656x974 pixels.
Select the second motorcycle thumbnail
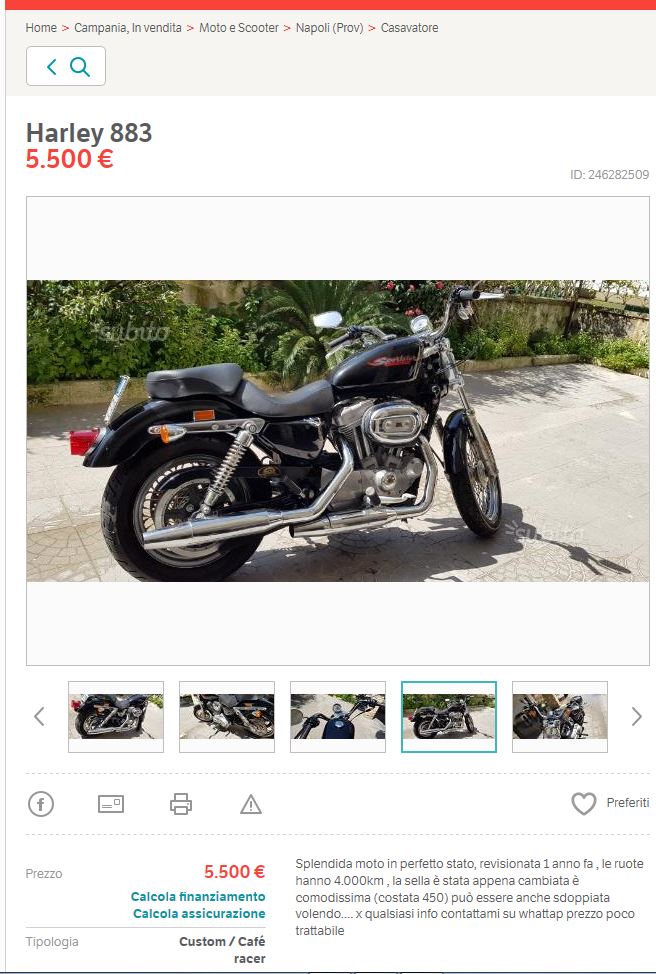[227, 717]
